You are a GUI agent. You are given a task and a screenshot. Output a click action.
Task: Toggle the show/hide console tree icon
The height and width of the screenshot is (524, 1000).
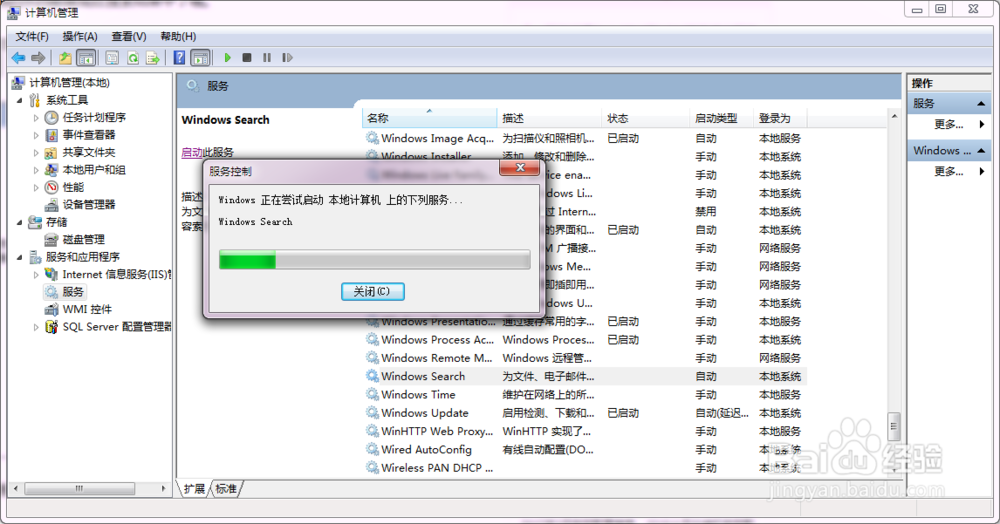point(85,58)
